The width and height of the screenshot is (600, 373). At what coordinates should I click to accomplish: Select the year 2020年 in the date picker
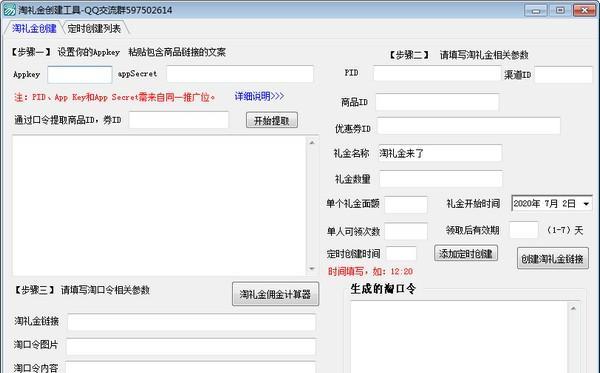(x=526, y=204)
